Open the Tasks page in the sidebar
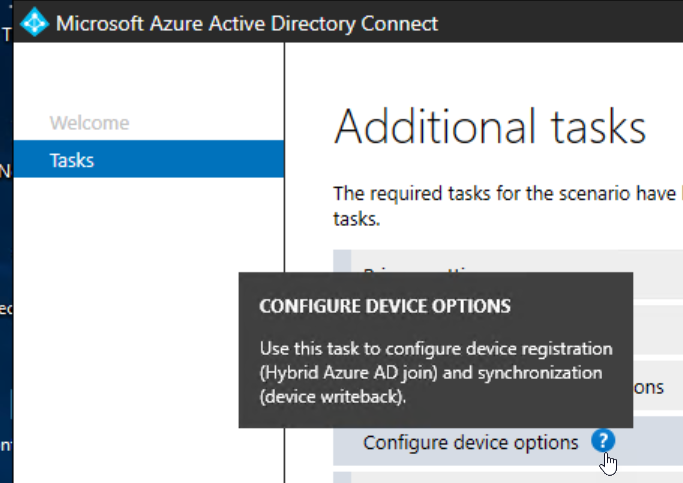The height and width of the screenshot is (483, 683). click(72, 160)
